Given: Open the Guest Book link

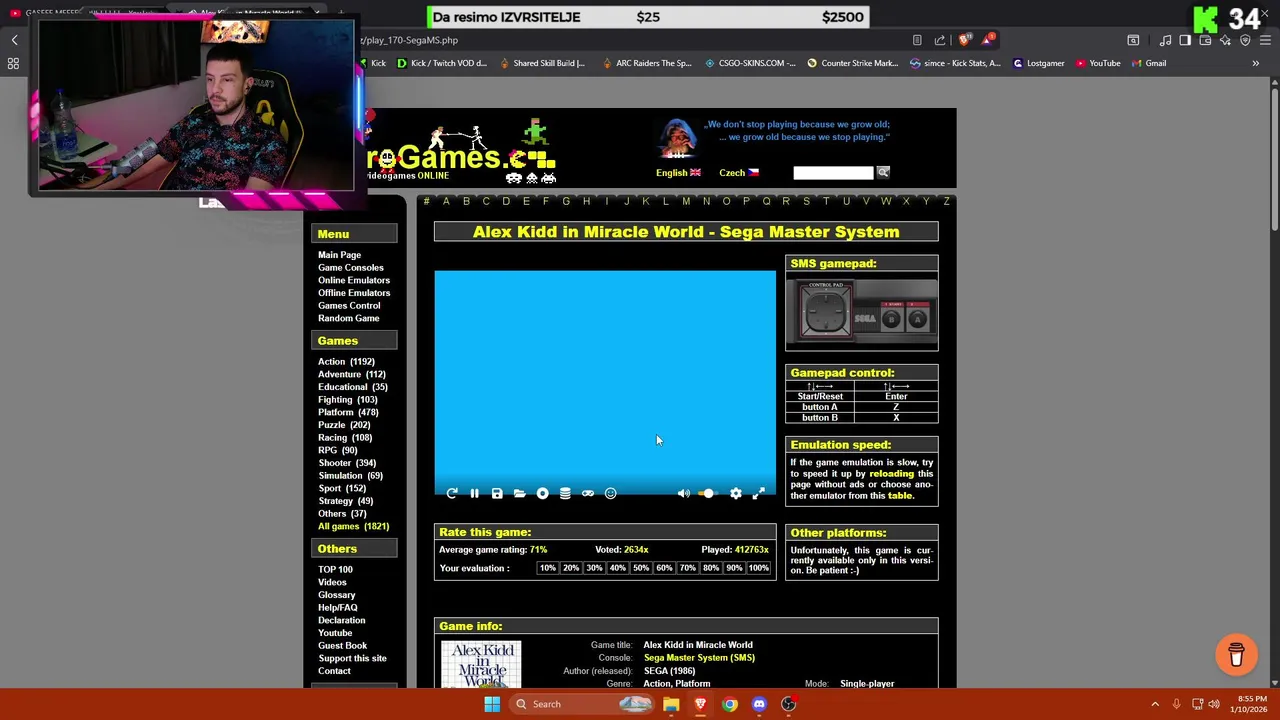Looking at the screenshot, I should (342, 645).
